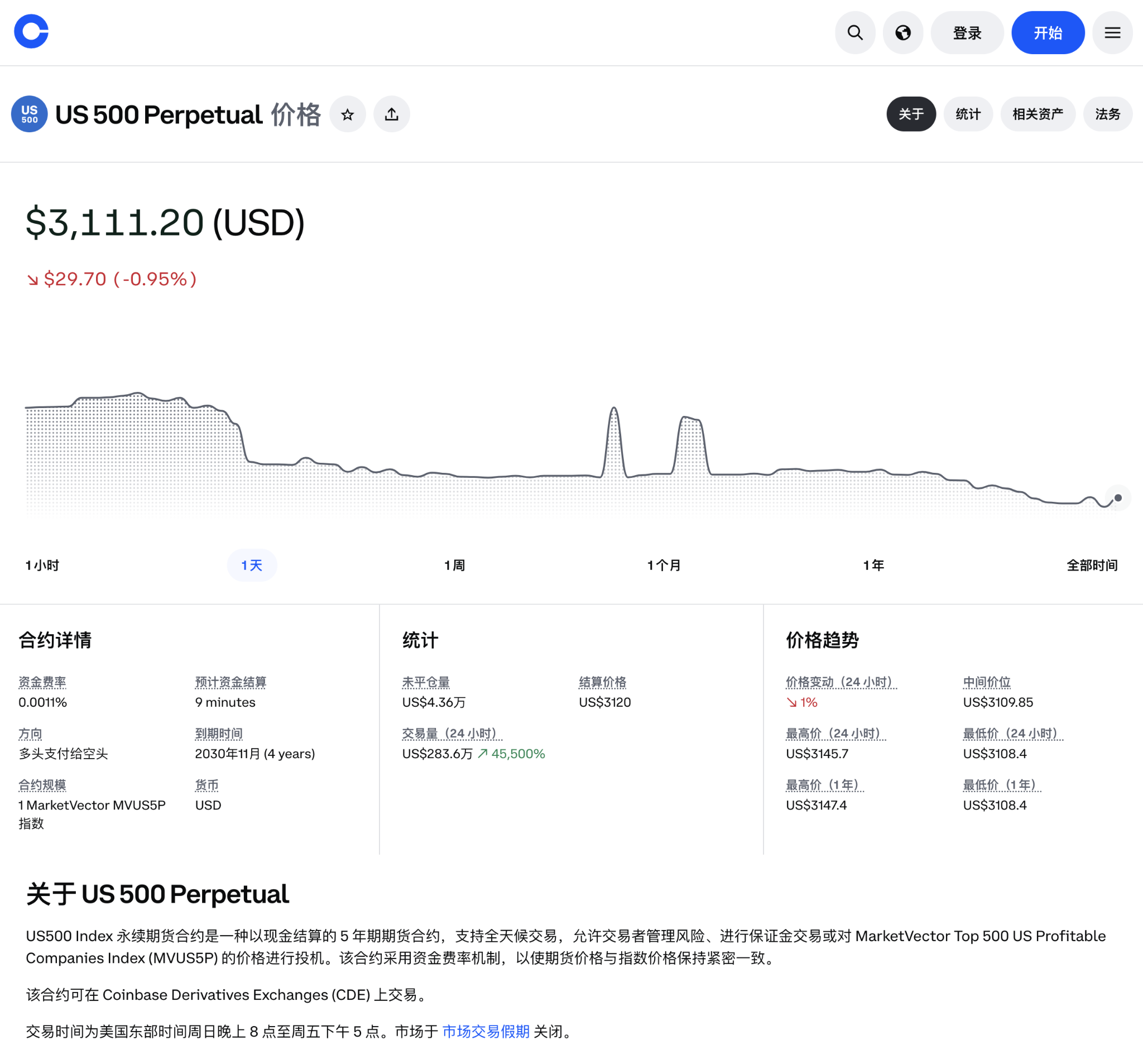This screenshot has width=1143, height=1064.
Task: Click the 货币 label
Action: point(206,785)
